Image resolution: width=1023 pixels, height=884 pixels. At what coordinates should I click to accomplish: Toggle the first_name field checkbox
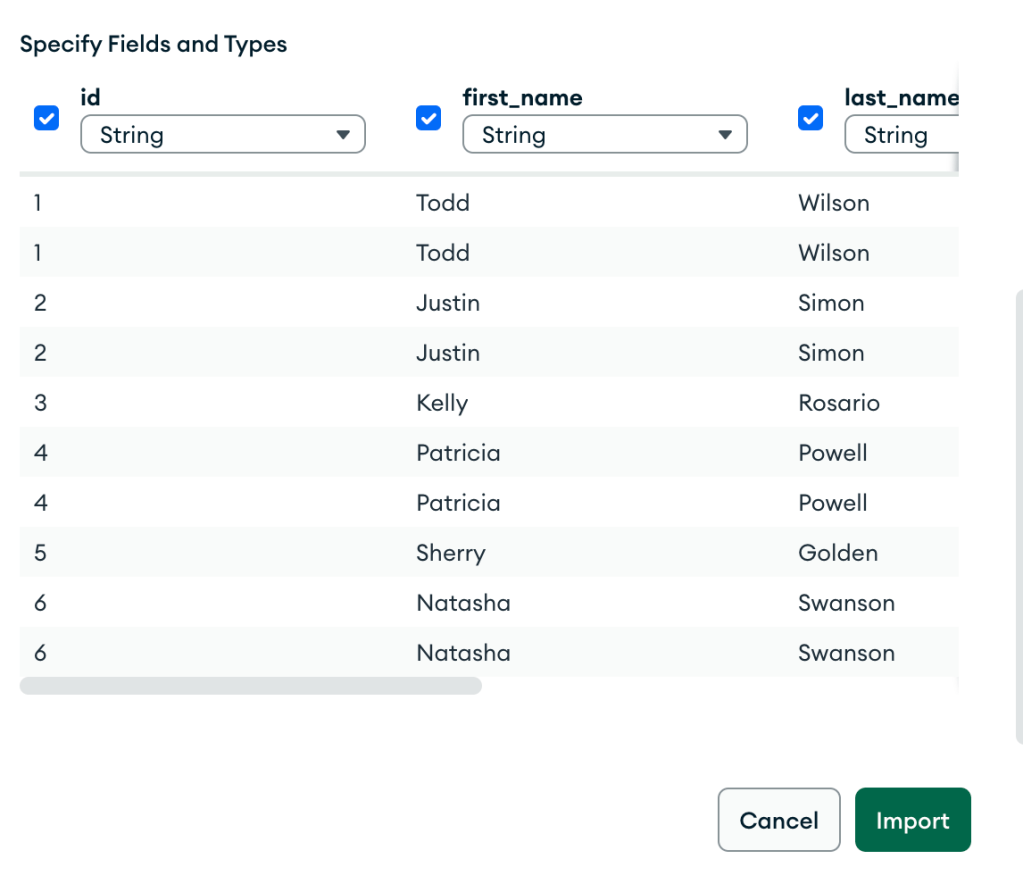coord(428,118)
